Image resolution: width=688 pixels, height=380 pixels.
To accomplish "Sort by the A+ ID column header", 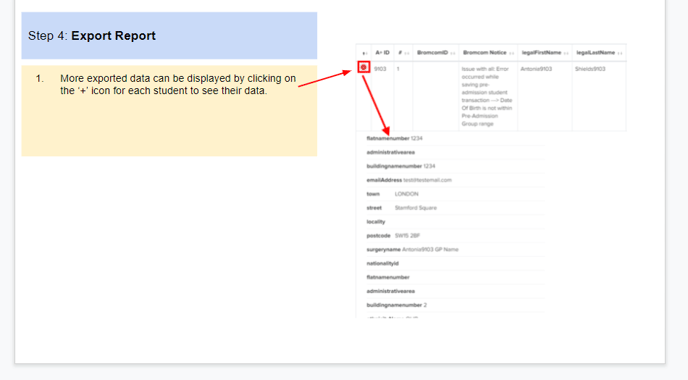I will [x=382, y=53].
